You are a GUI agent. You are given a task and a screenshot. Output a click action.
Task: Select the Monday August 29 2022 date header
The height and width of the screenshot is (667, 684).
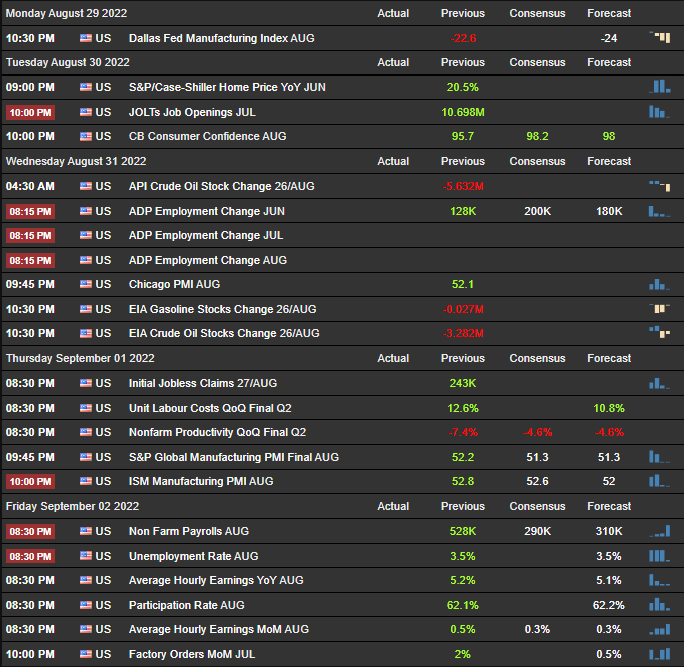coord(66,13)
